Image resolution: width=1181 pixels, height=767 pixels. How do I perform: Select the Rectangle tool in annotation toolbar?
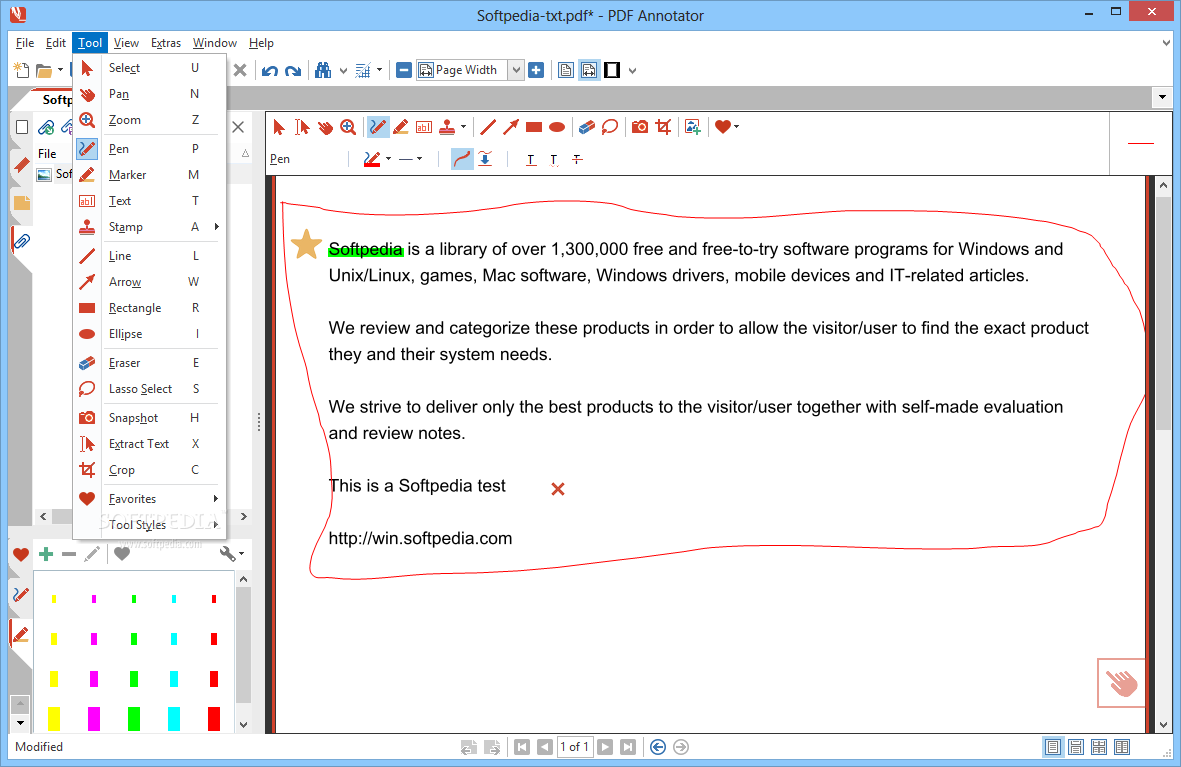pos(534,127)
